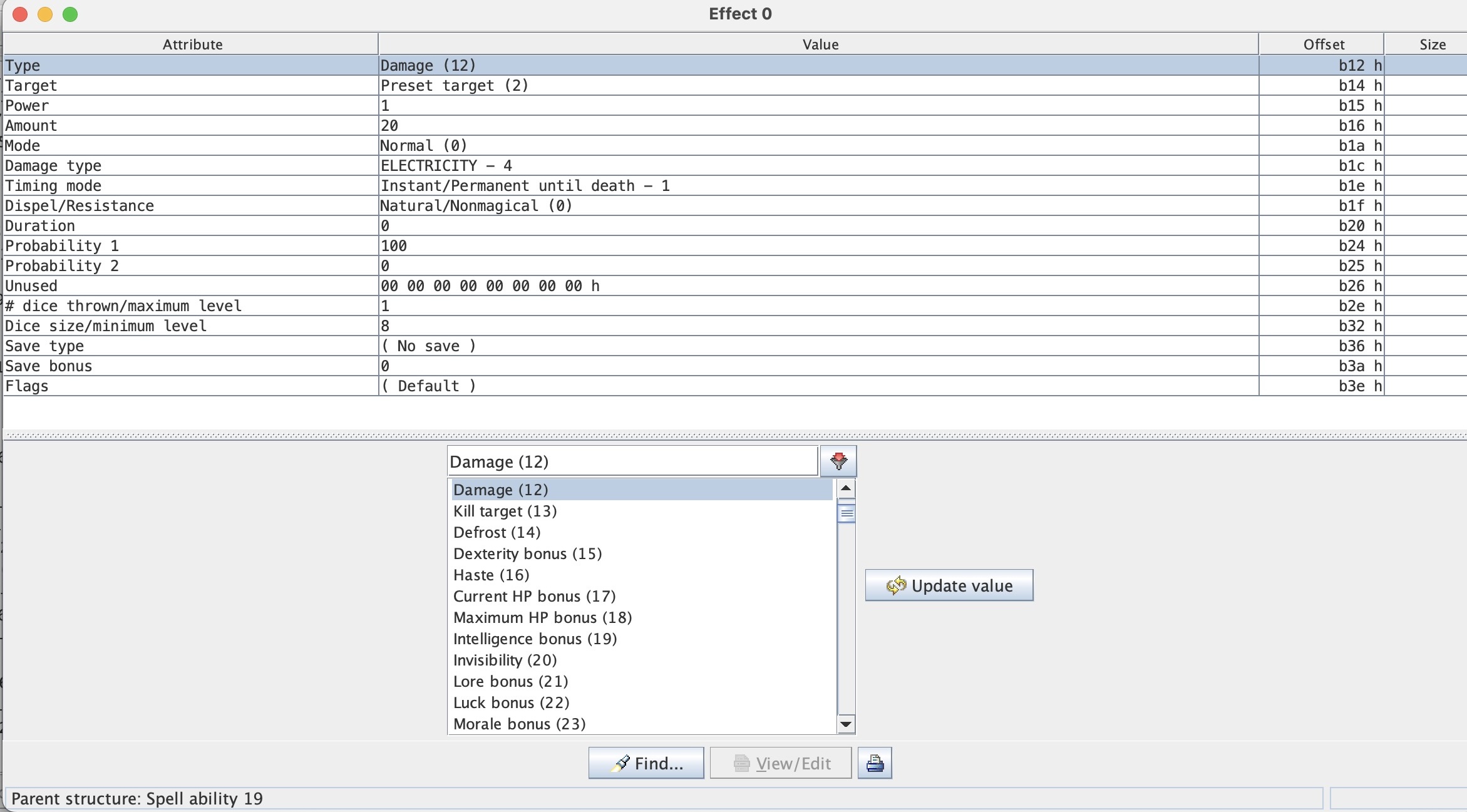Open the Find... button
Screen dimensions: 1467x812
646,763
